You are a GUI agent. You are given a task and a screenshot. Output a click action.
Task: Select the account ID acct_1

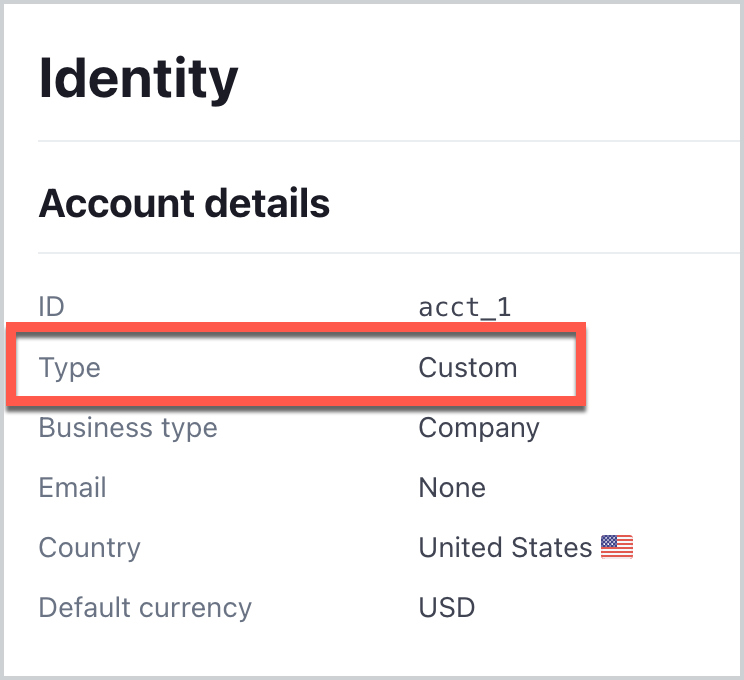[x=465, y=307]
